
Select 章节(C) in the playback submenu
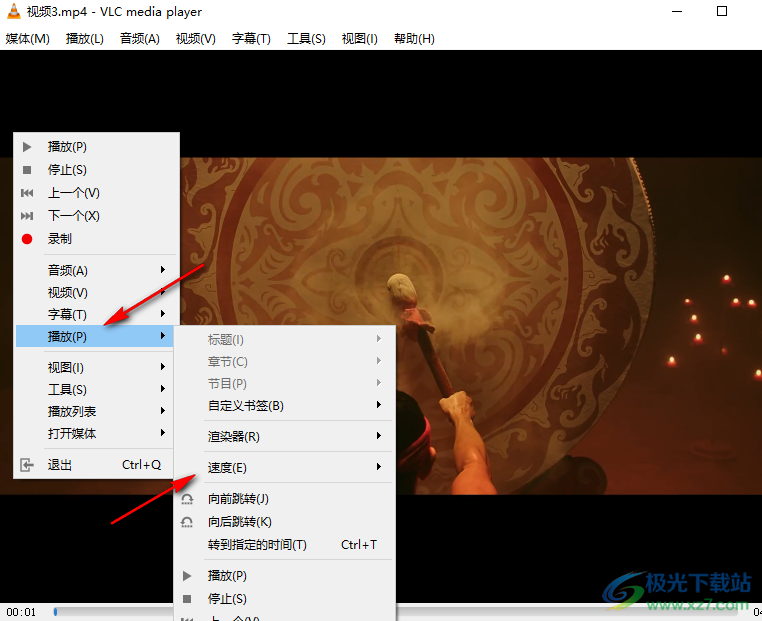click(285, 362)
